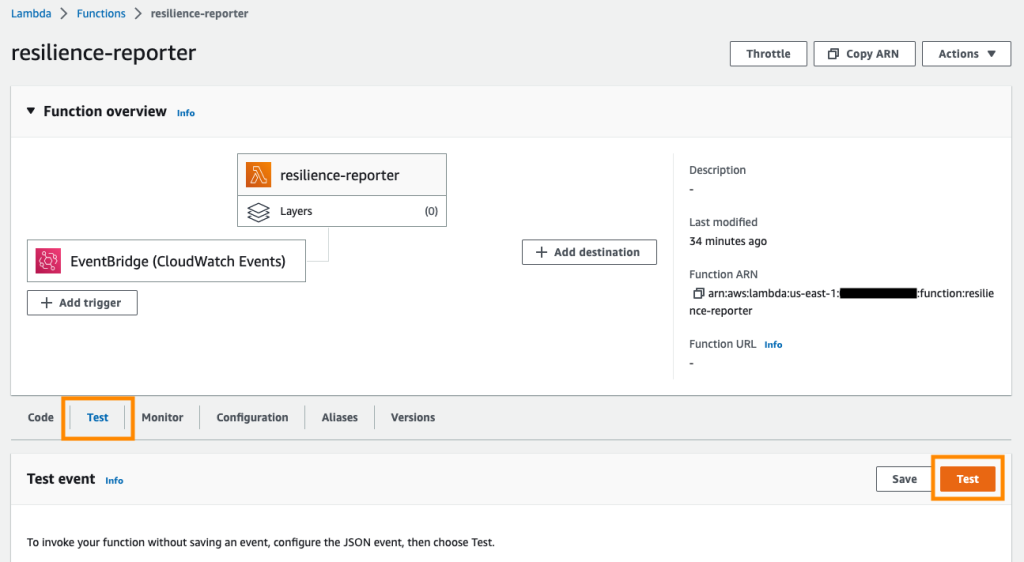The image size is (1024, 562).
Task: Click the EventBridge trigger icon
Action: click(x=48, y=261)
